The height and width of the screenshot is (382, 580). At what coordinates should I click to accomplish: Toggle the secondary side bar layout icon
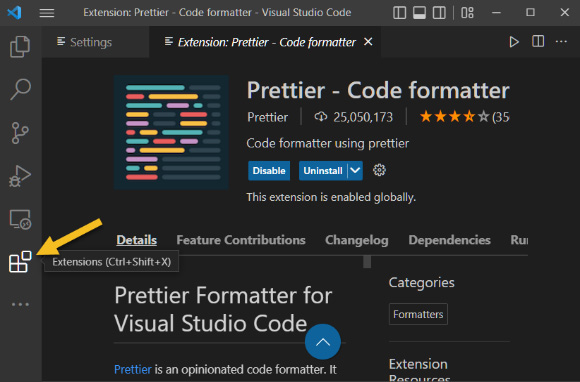[x=439, y=13]
